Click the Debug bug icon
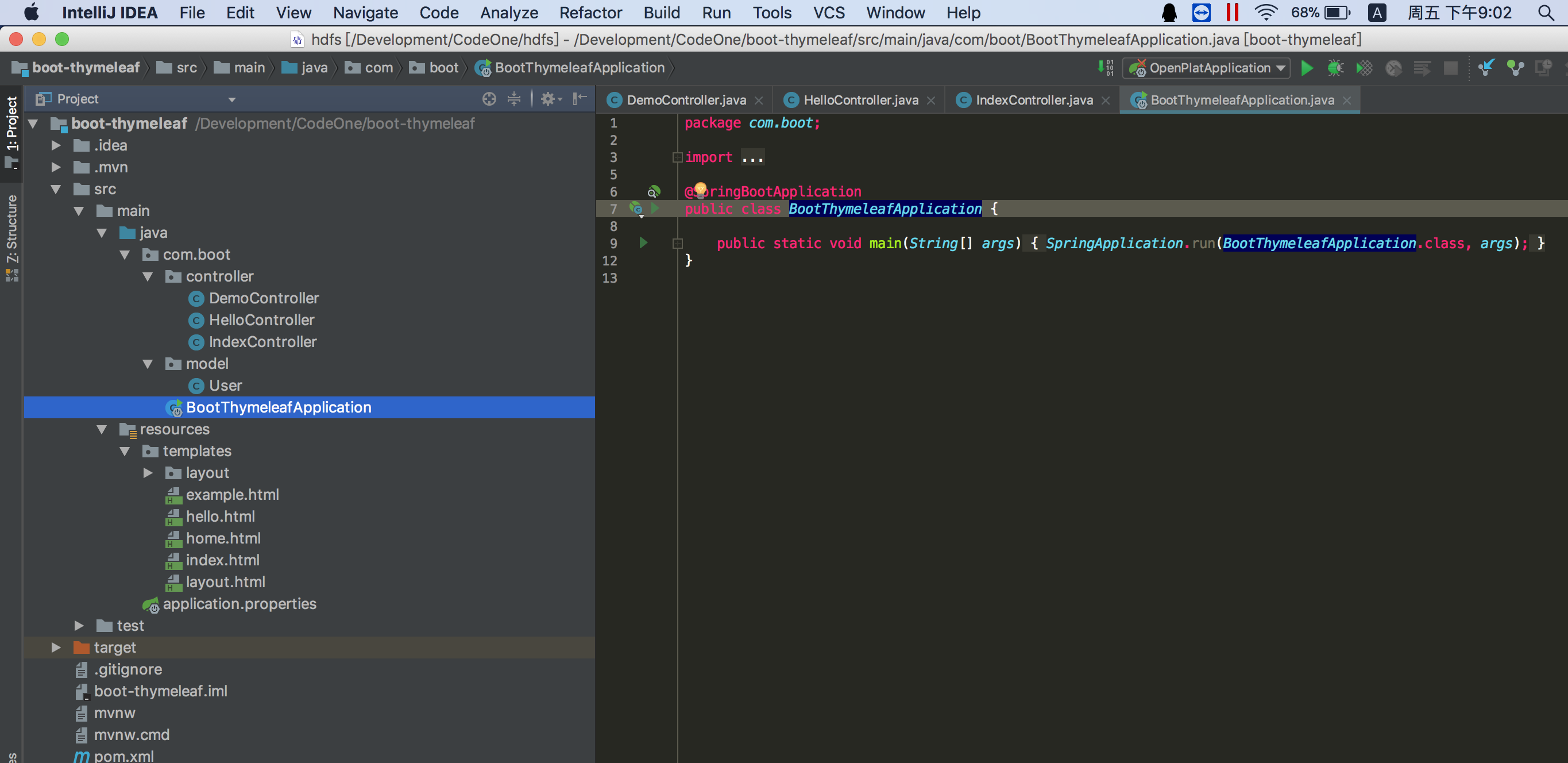 [x=1335, y=68]
